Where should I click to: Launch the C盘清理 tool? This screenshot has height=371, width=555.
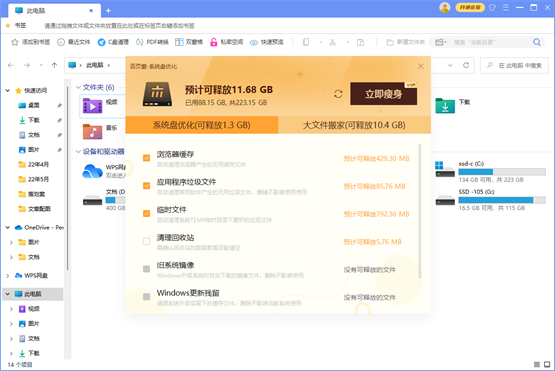point(113,42)
